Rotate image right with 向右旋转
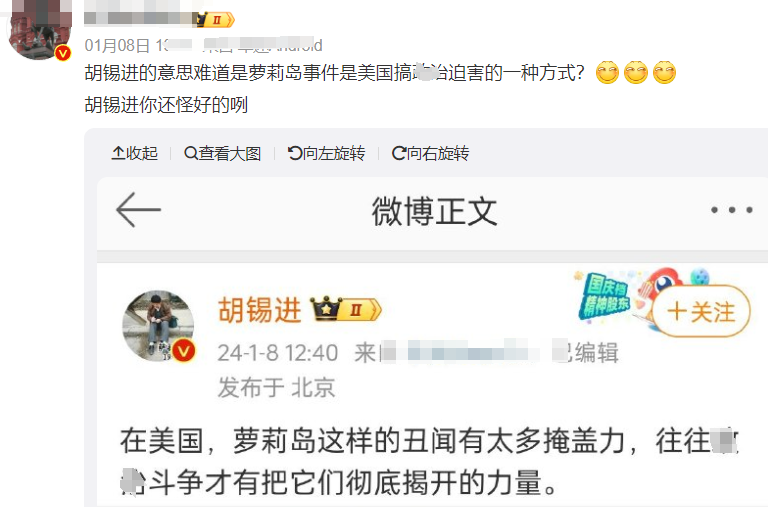The image size is (768, 507). tap(430, 153)
